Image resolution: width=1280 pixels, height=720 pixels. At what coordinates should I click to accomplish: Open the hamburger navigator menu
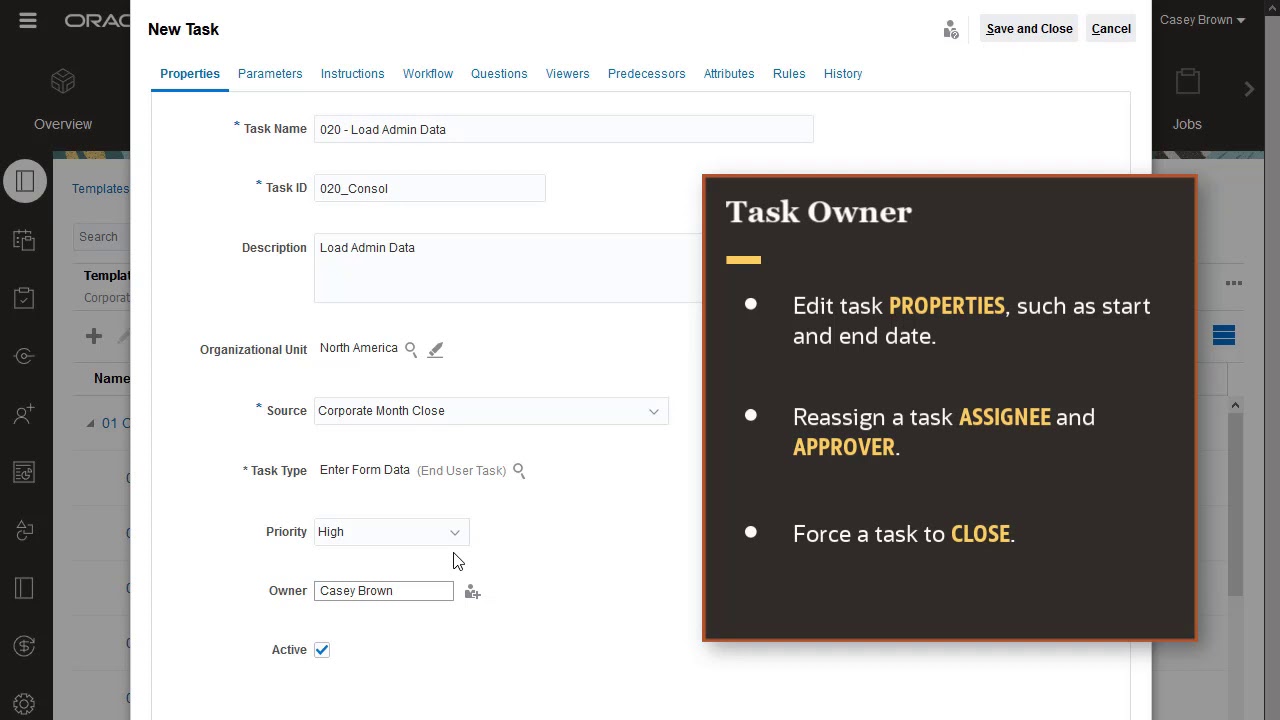point(28,20)
